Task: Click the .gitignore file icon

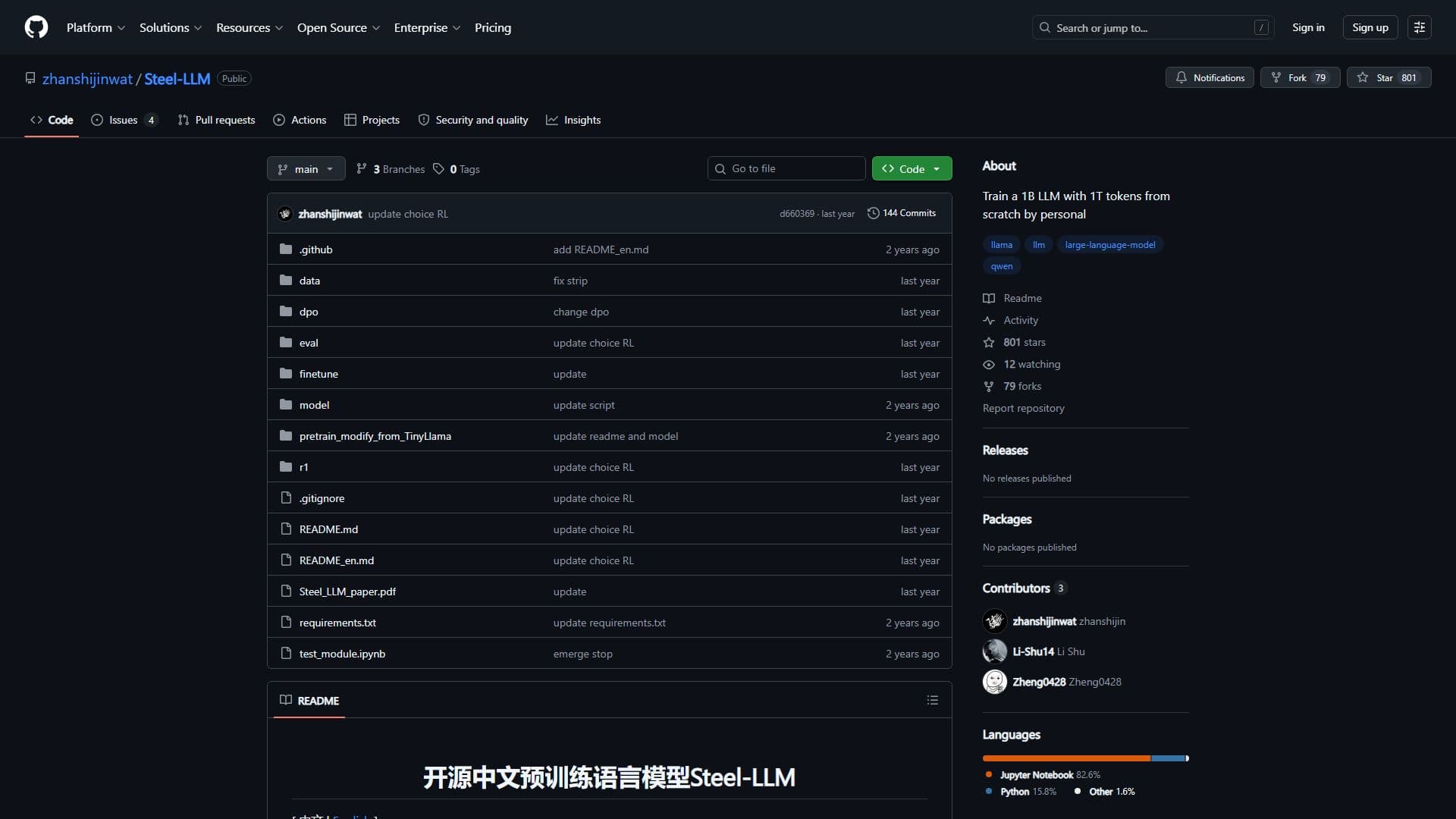Action: pyautogui.click(x=286, y=498)
